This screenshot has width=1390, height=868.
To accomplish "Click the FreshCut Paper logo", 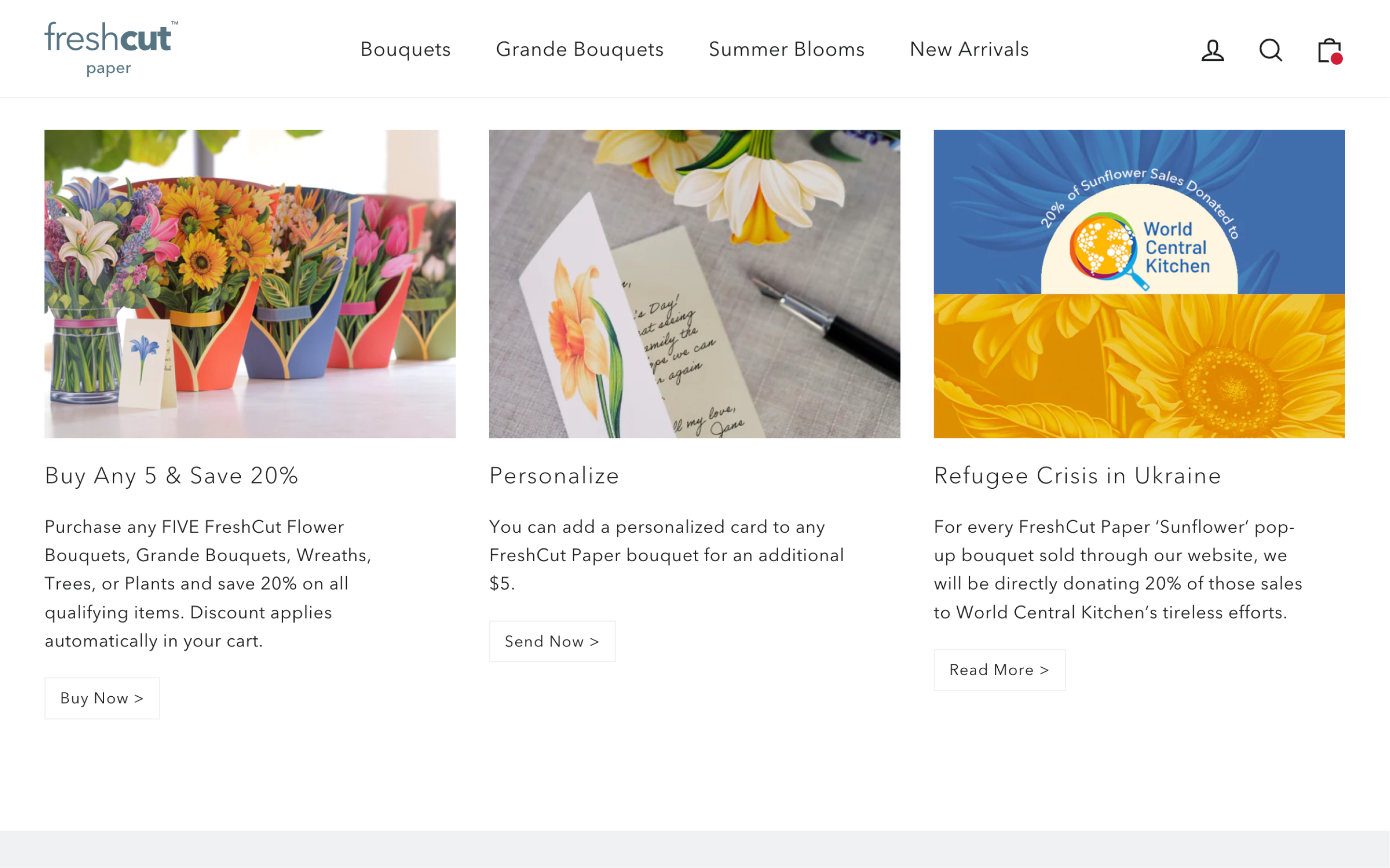I will pyautogui.click(x=110, y=46).
